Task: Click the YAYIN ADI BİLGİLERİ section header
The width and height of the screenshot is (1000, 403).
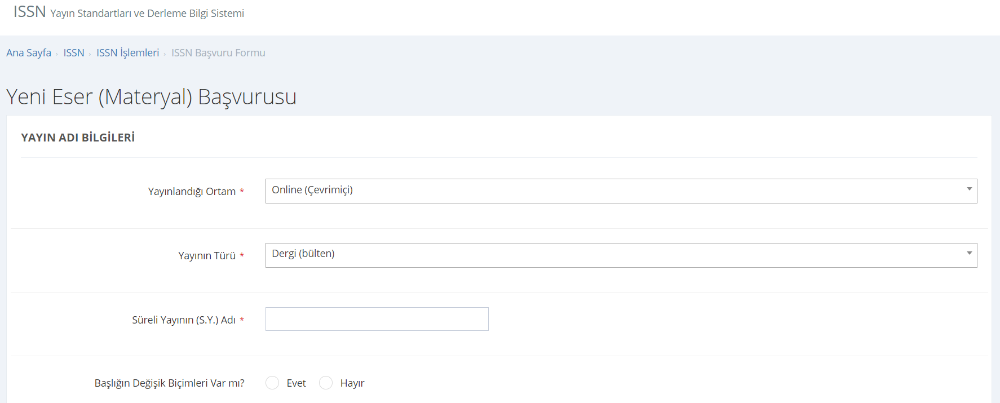Action: click(x=78, y=137)
